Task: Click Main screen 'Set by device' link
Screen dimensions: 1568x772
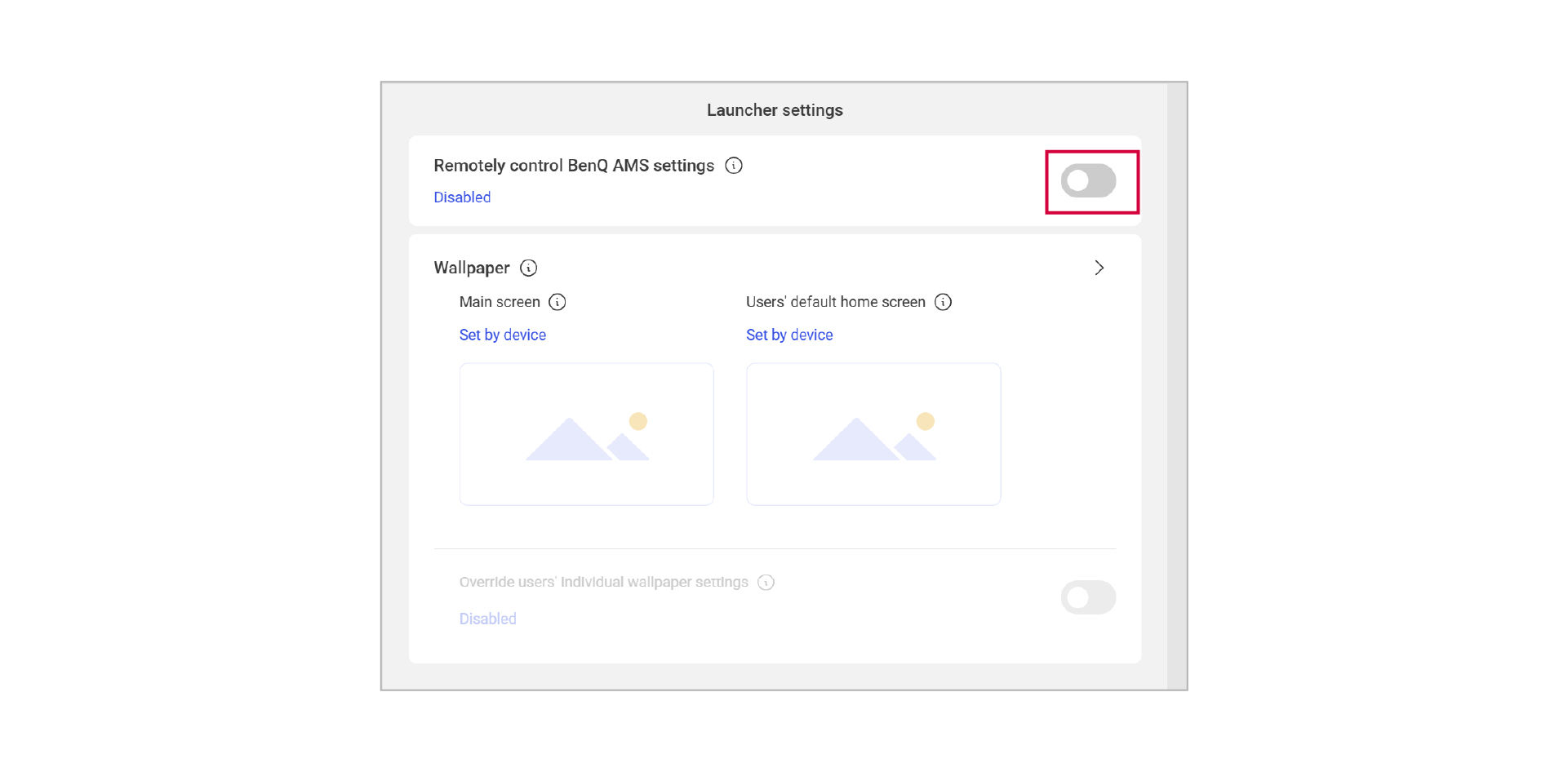Action: (503, 335)
